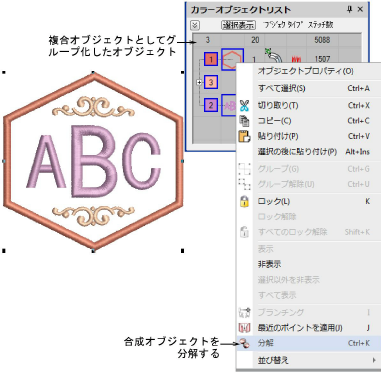Select color swatch 1 in the list
Viewport: 381px width, 382px height.
click(x=211, y=60)
